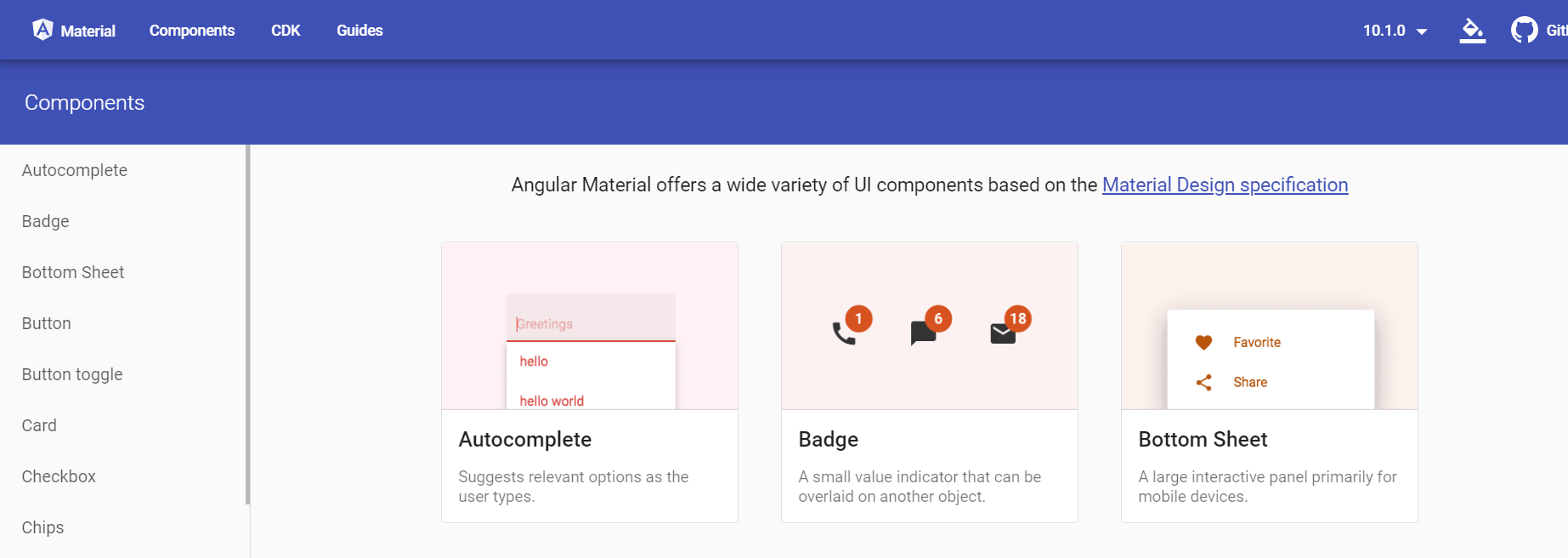
Task: Open the Autocomplete card title
Action: (525, 440)
